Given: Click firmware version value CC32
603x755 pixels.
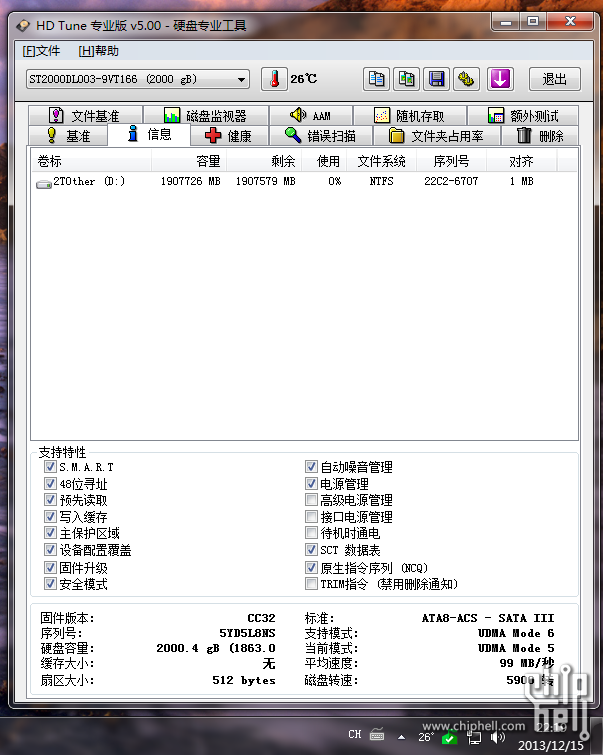Looking at the screenshot, I should tap(261, 618).
